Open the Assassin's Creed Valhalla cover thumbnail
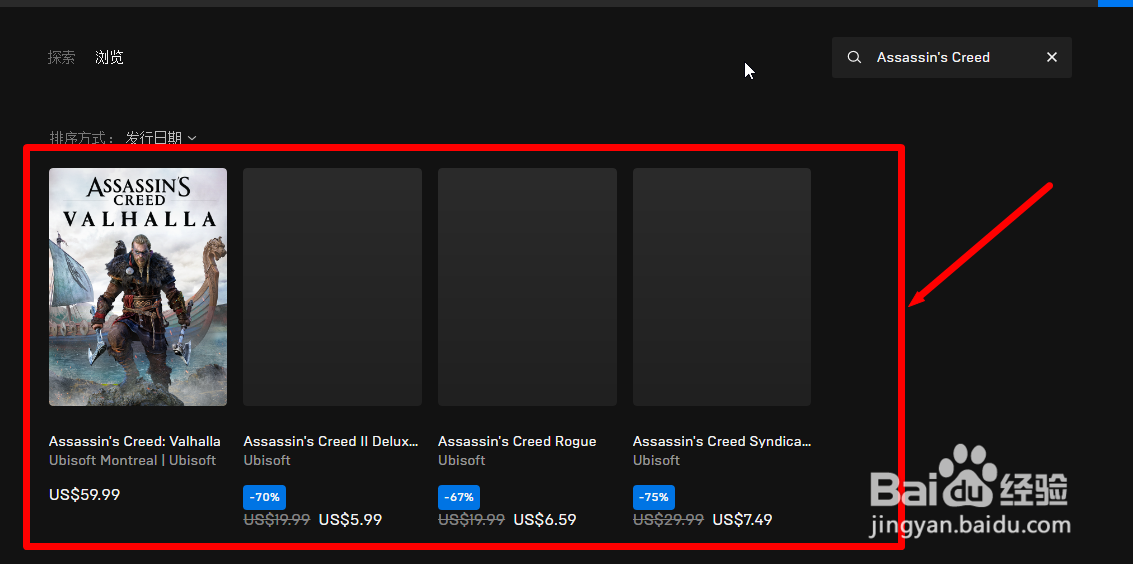Viewport: 1133px width, 564px height. [x=138, y=287]
